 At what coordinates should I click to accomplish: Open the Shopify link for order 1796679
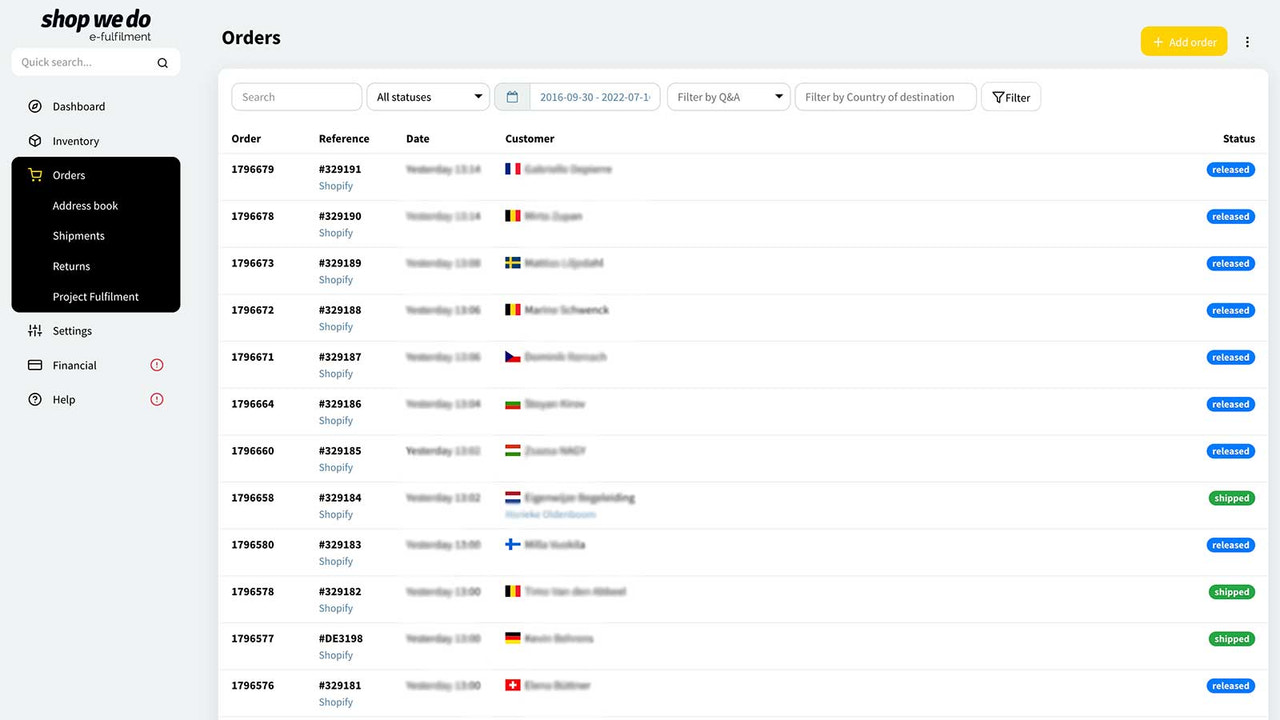(336, 186)
